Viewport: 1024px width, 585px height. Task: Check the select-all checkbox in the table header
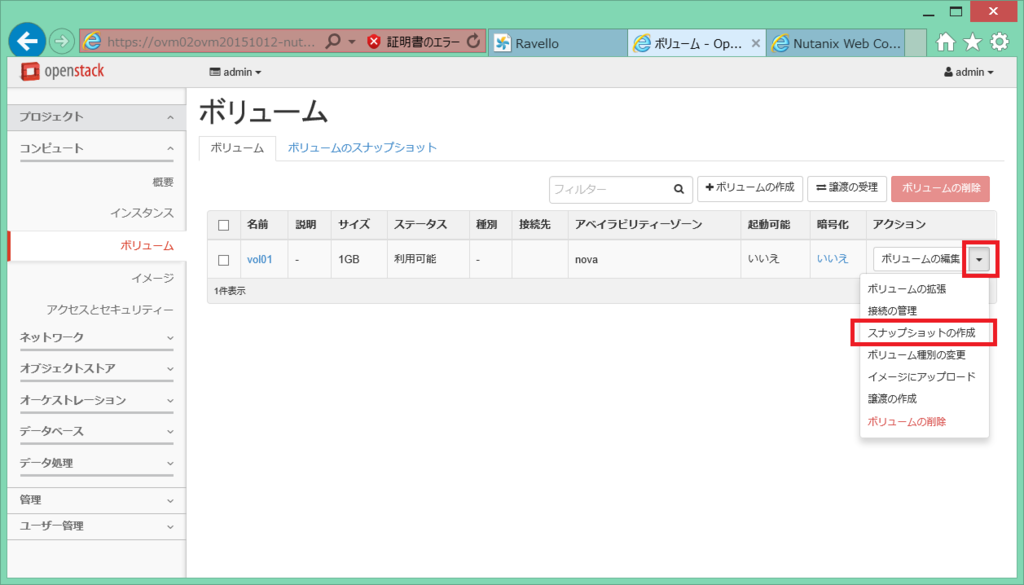tap(221, 224)
